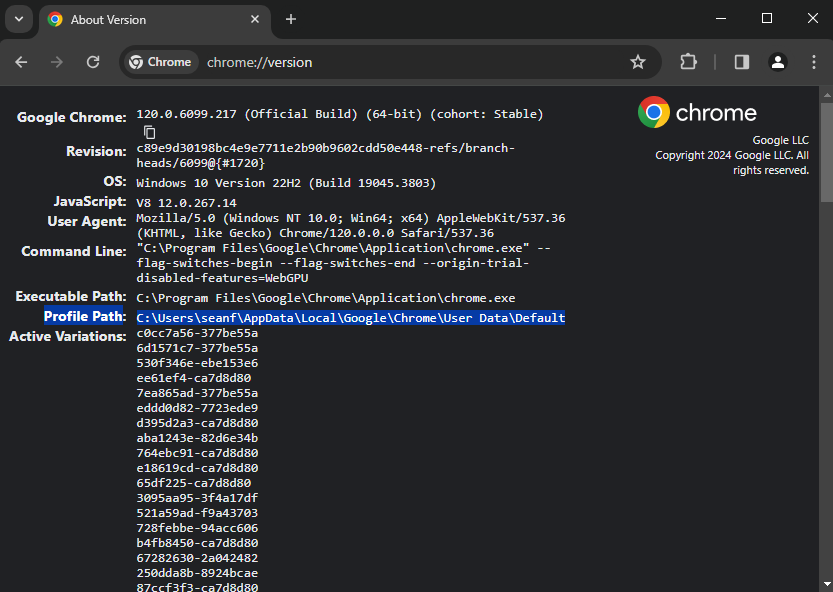Click the highlighted User Data\Default path
Image resolution: width=833 pixels, height=592 pixels.
point(351,318)
